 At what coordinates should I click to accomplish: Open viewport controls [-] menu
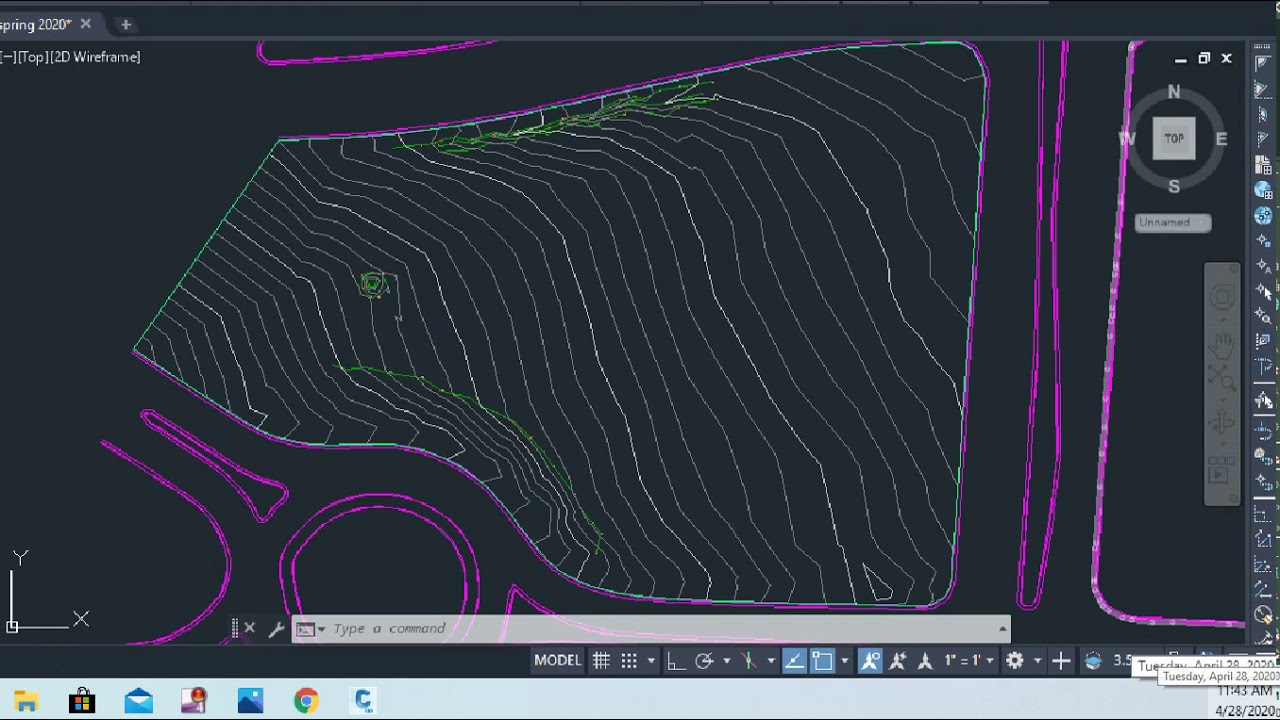[x=8, y=57]
